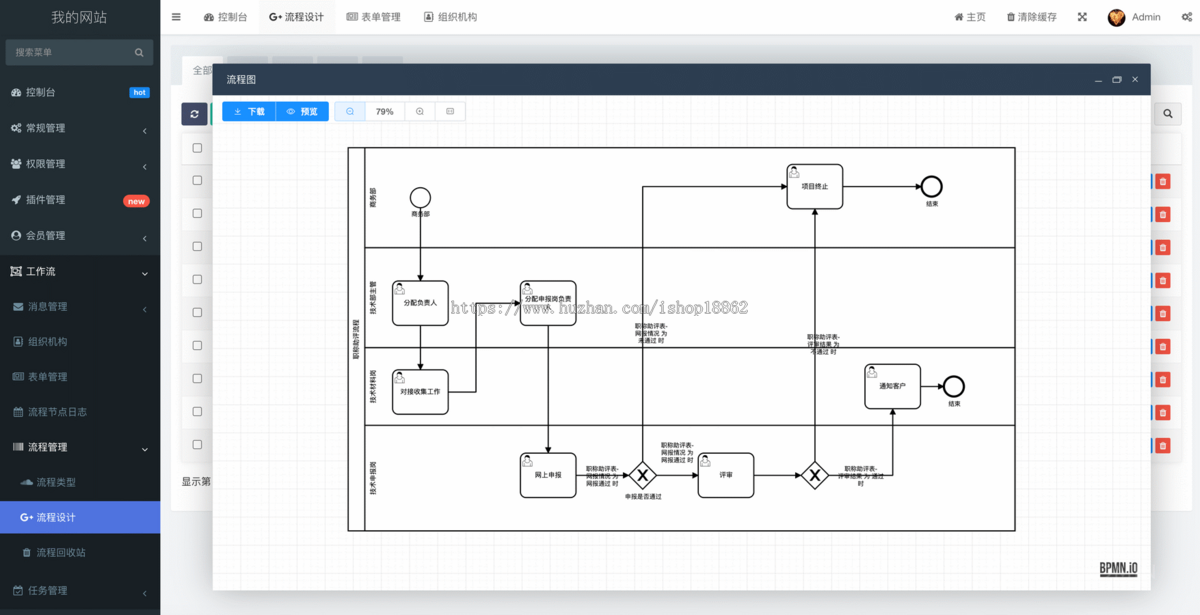Expand the 权限管理 sidebar menu
Screen dimensions: 1200x615
[x=80, y=164]
